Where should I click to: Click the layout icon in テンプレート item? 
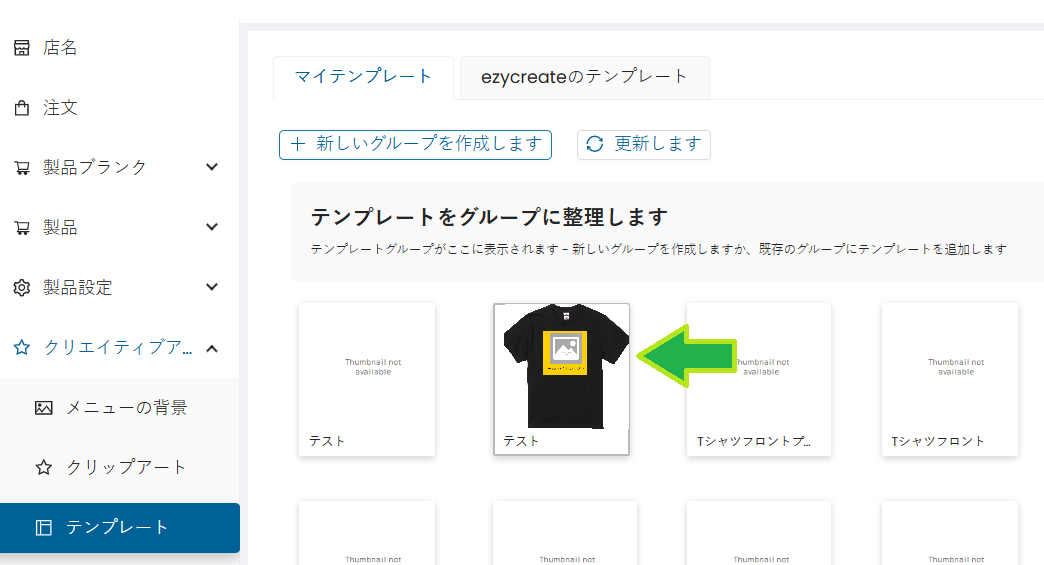[x=43, y=528]
